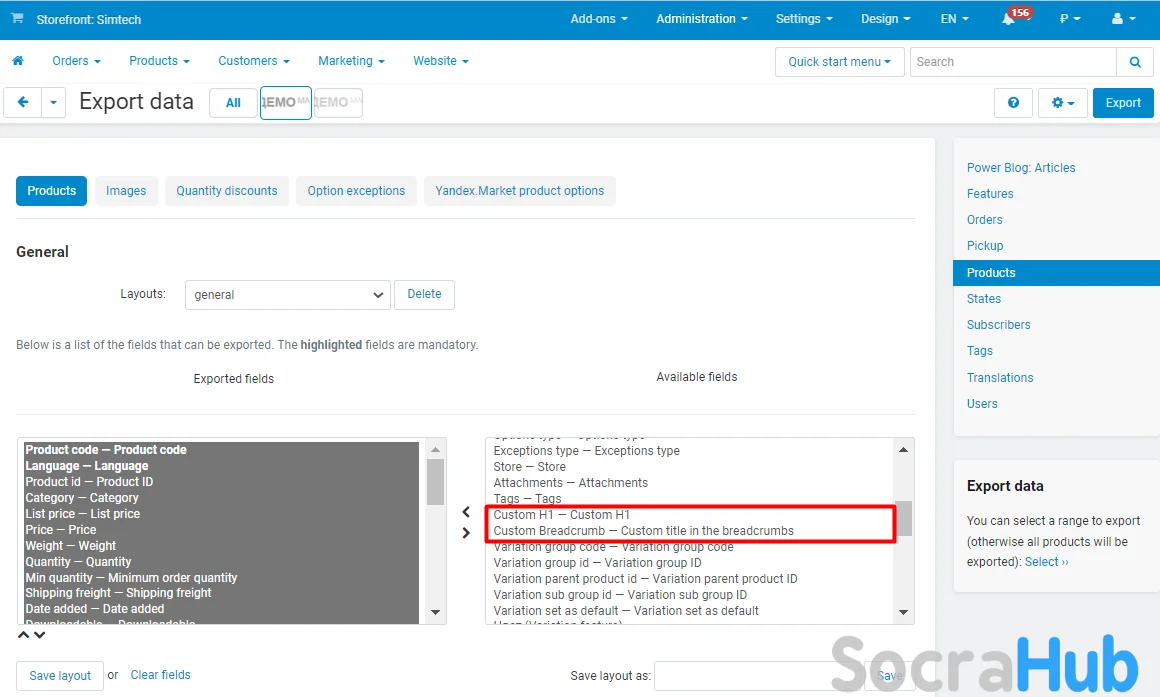Open Features in the sidebar
Image resolution: width=1160 pixels, height=697 pixels.
click(x=990, y=194)
